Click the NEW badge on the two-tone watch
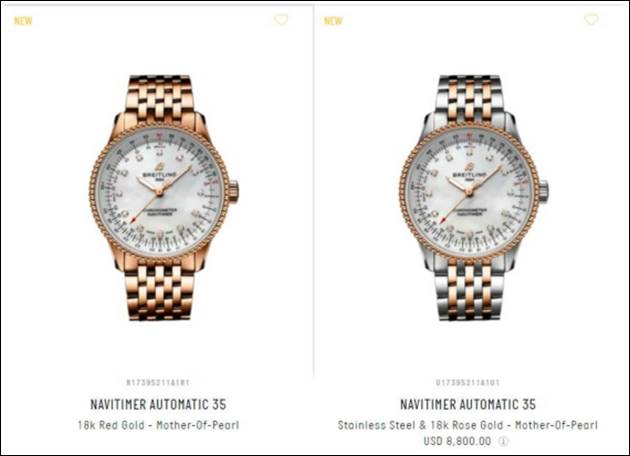630x456 pixels. (333, 21)
